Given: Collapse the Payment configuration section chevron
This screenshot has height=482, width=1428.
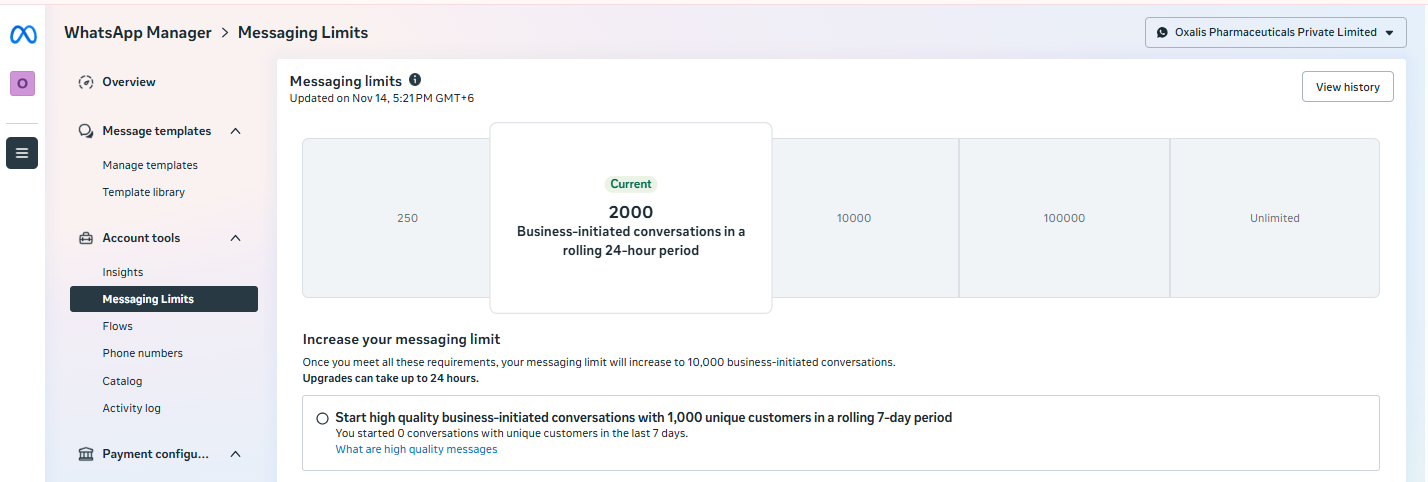Looking at the screenshot, I should [236, 454].
